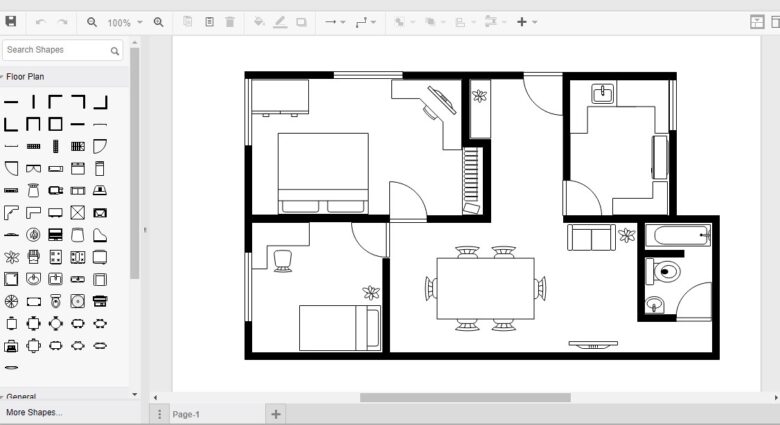This screenshot has height=425, width=780.
Task: Click the sidebar scrollbar down arrow
Action: (x=134, y=395)
